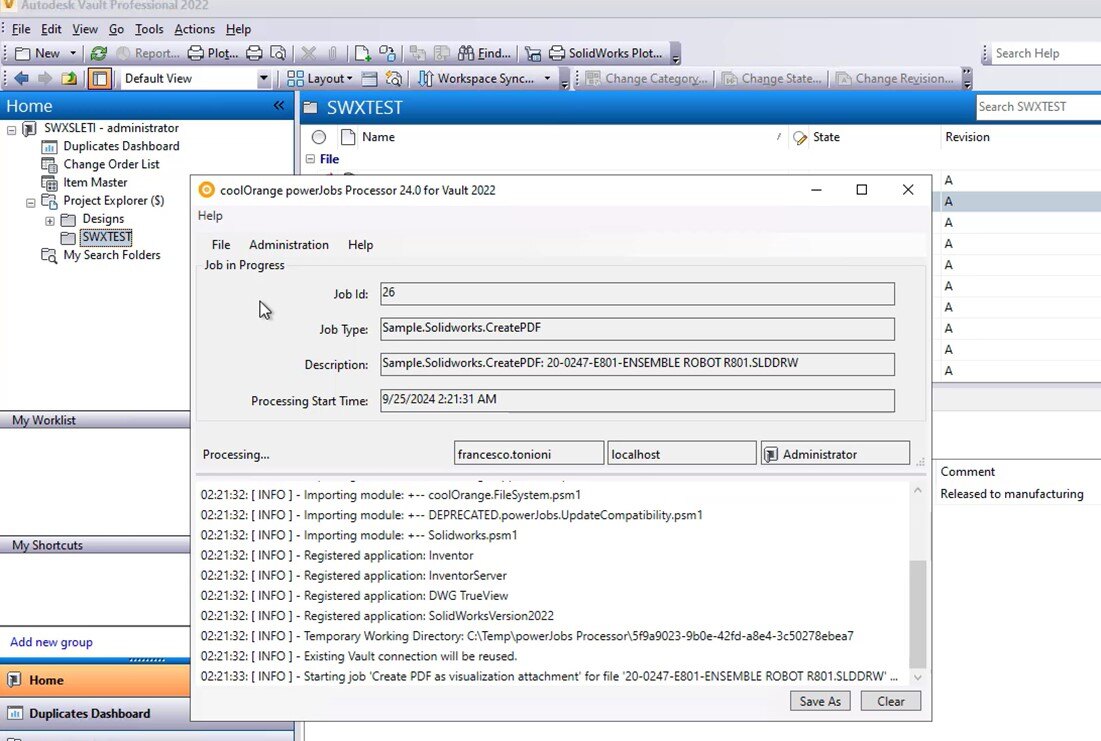Open Find with the binoculars icon

point(484,53)
